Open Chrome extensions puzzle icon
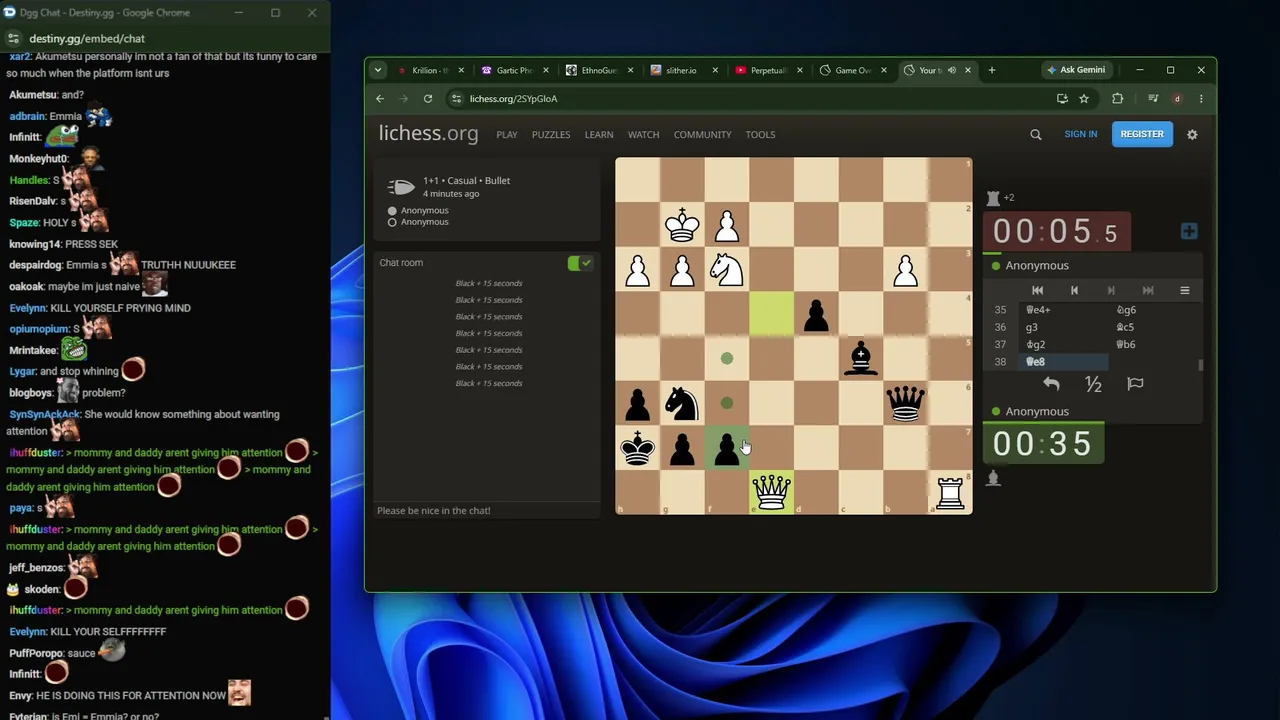 click(1118, 98)
